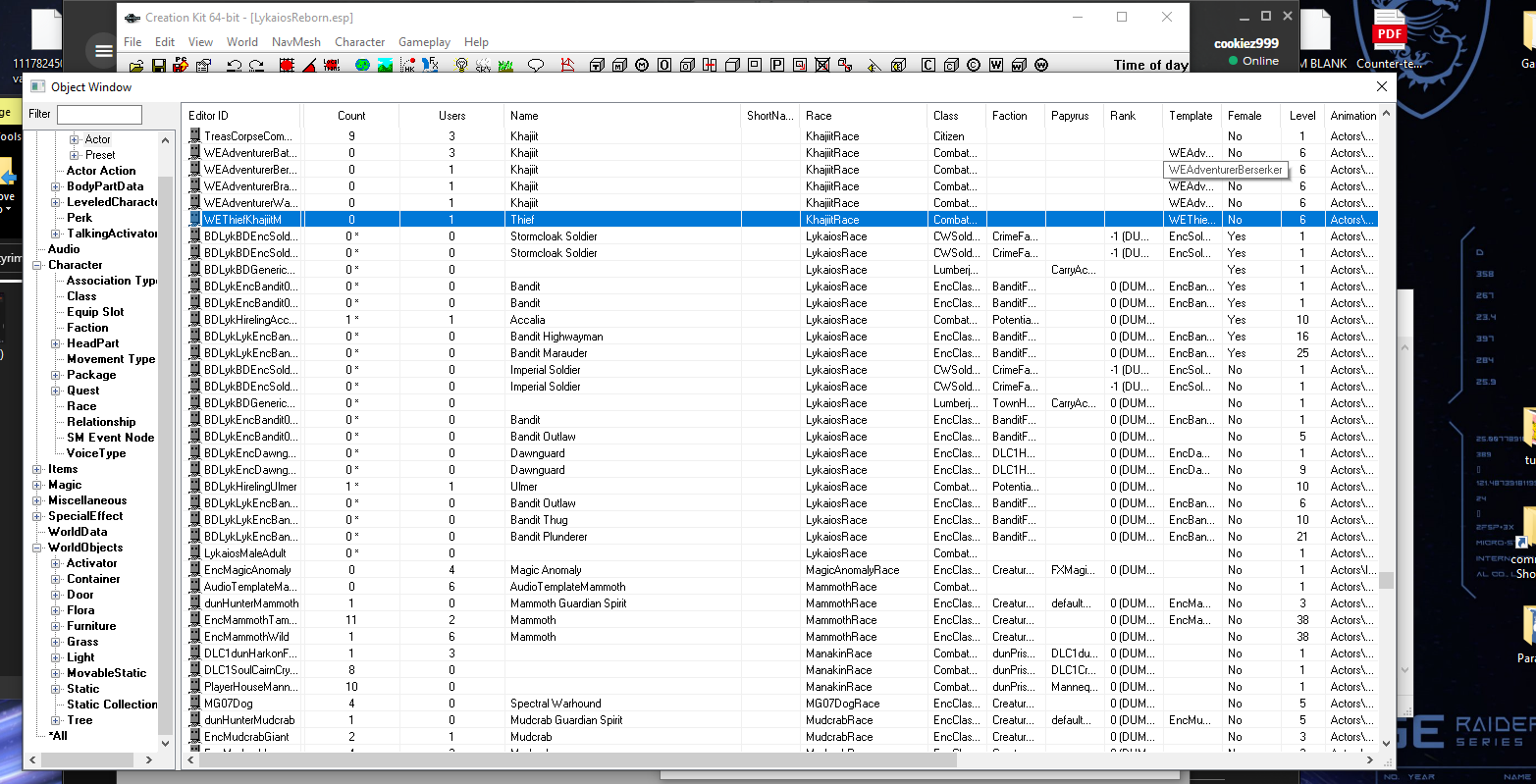Image resolution: width=1536 pixels, height=784 pixels.
Task: Expand the Package tree node
Action: point(56,375)
